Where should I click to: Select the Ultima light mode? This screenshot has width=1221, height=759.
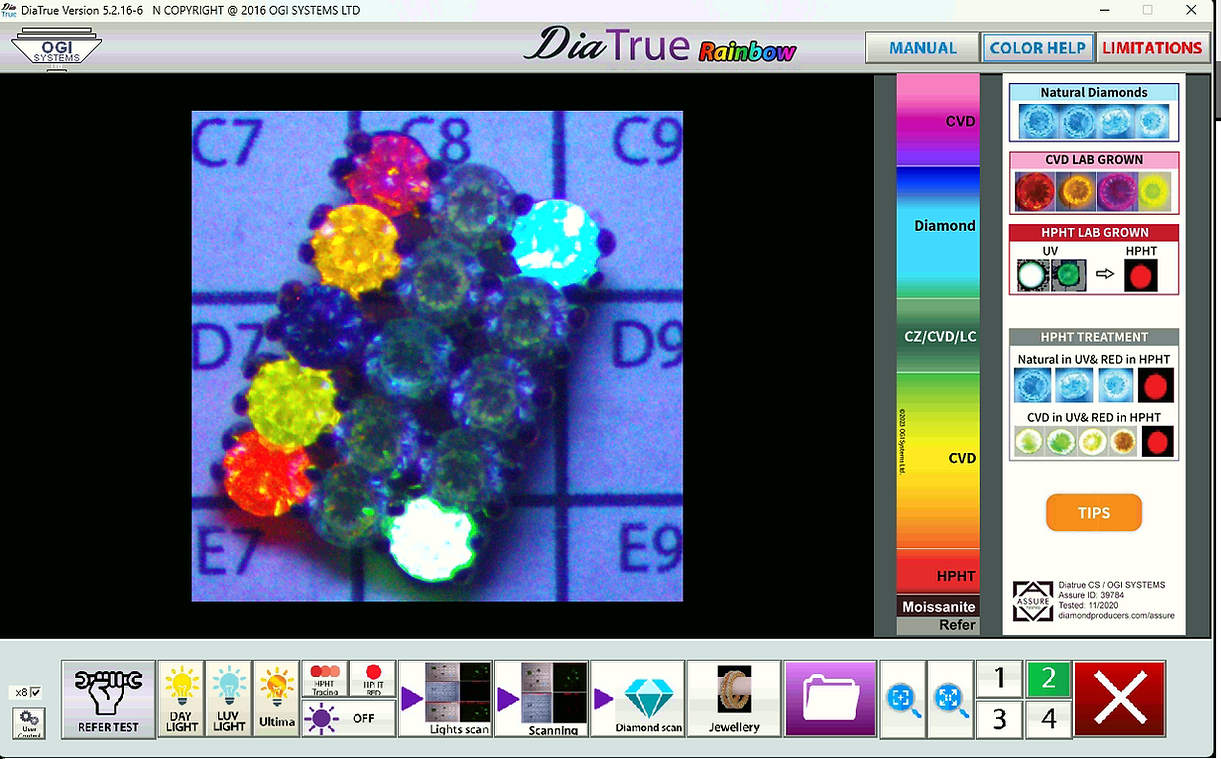(277, 700)
